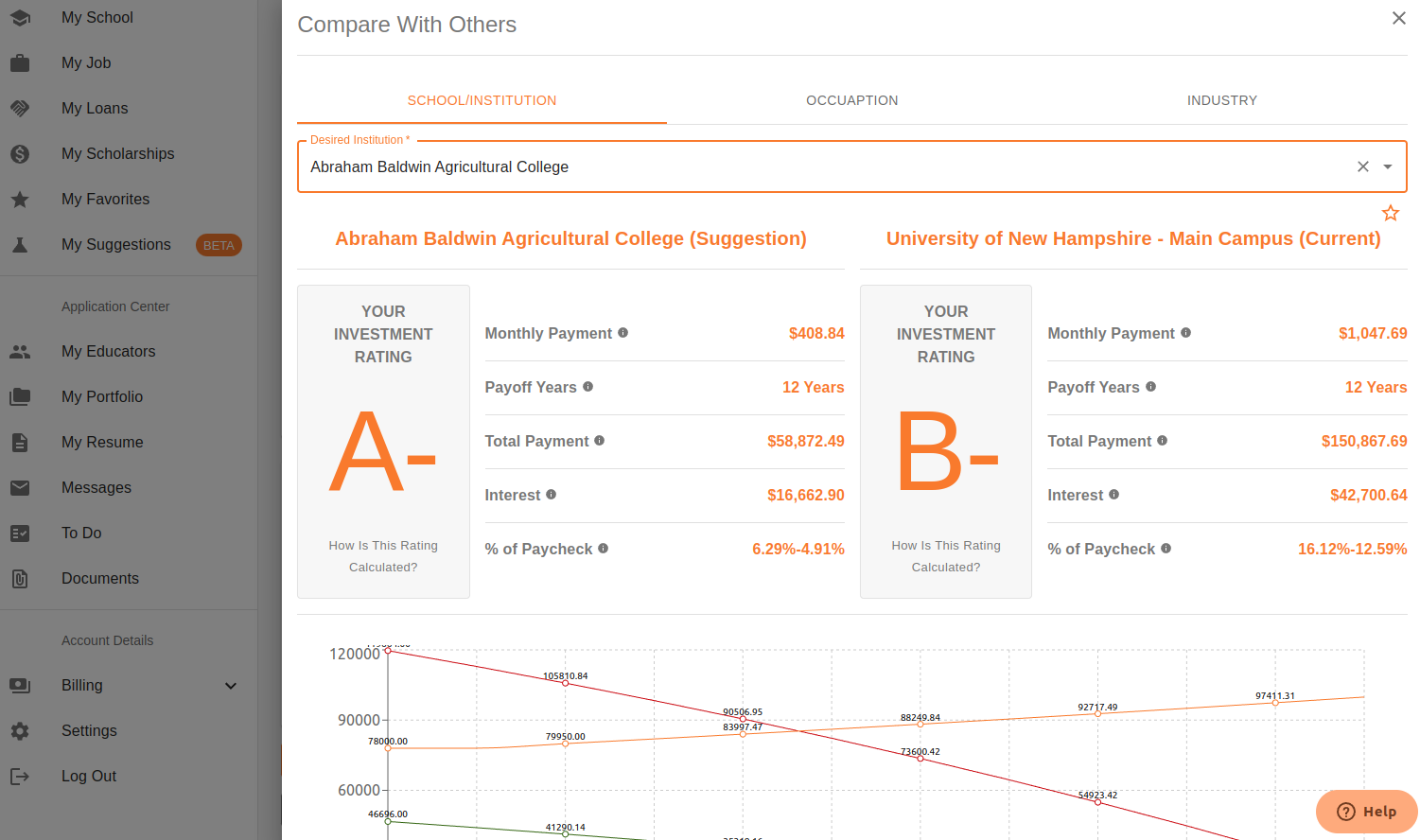Click the My Portfolio folder icon
1420x840 pixels.
pos(20,397)
